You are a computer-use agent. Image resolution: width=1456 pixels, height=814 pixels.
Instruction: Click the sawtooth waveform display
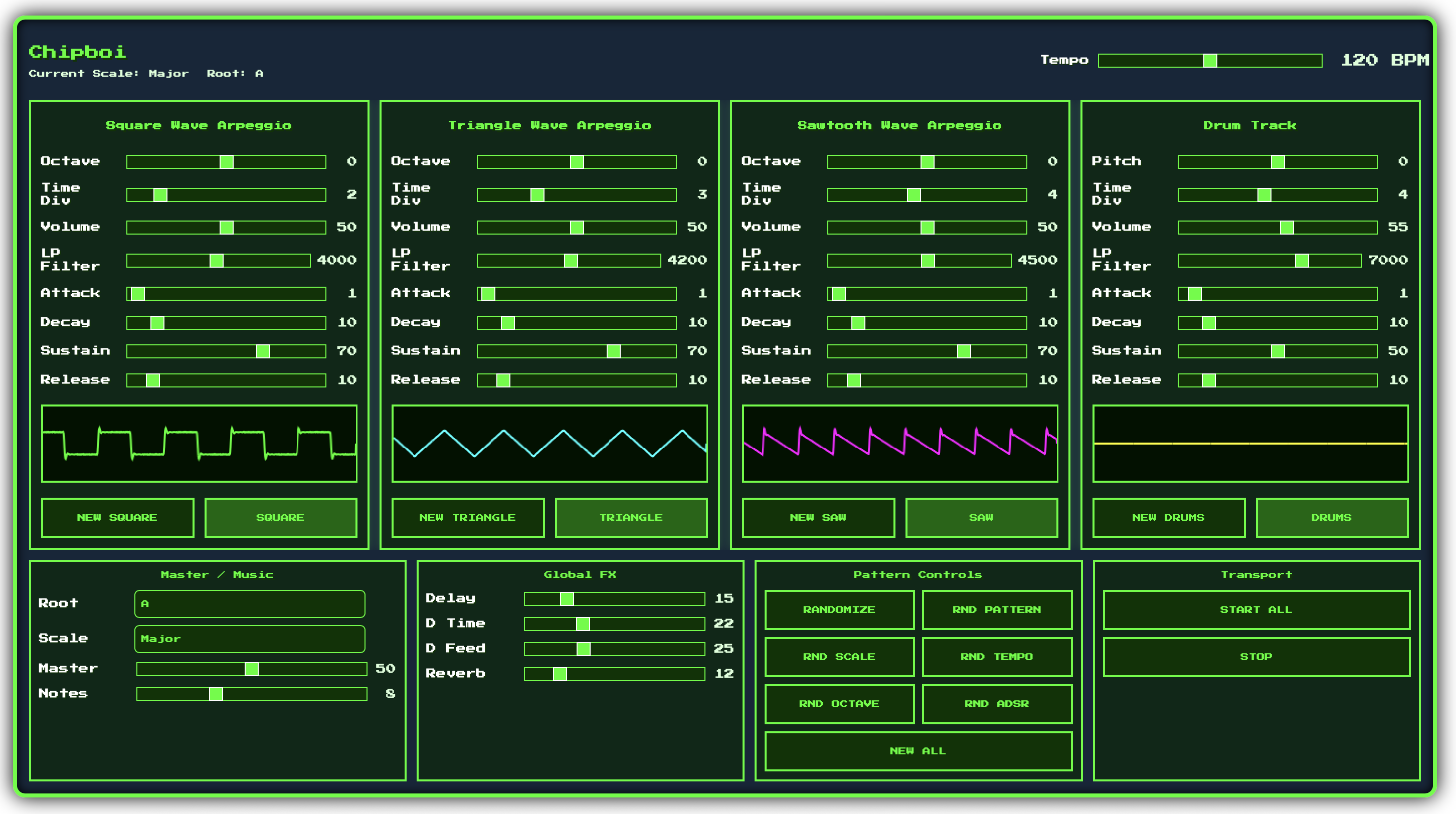click(900, 444)
